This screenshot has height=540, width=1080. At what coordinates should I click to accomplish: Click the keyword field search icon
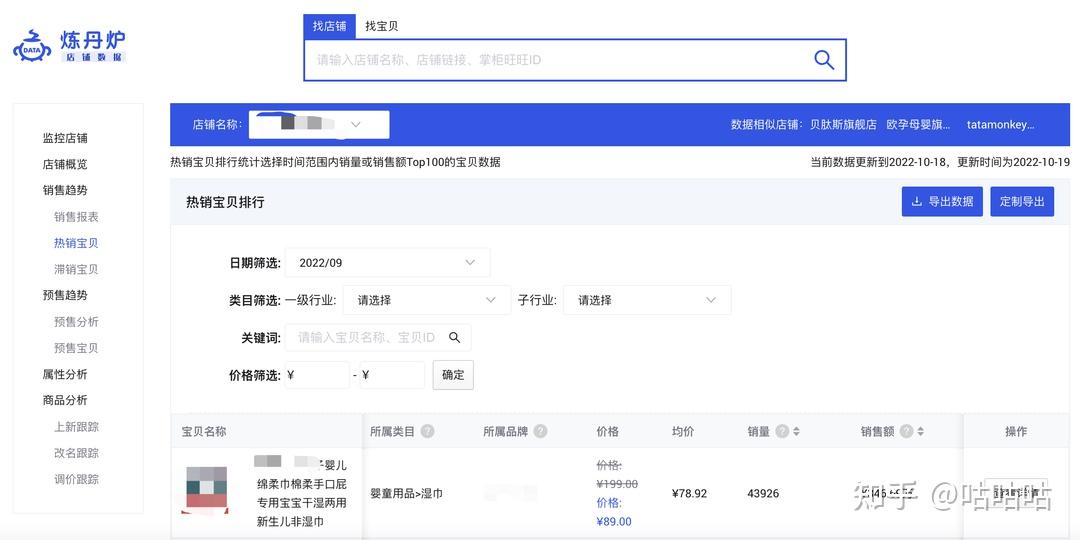454,338
